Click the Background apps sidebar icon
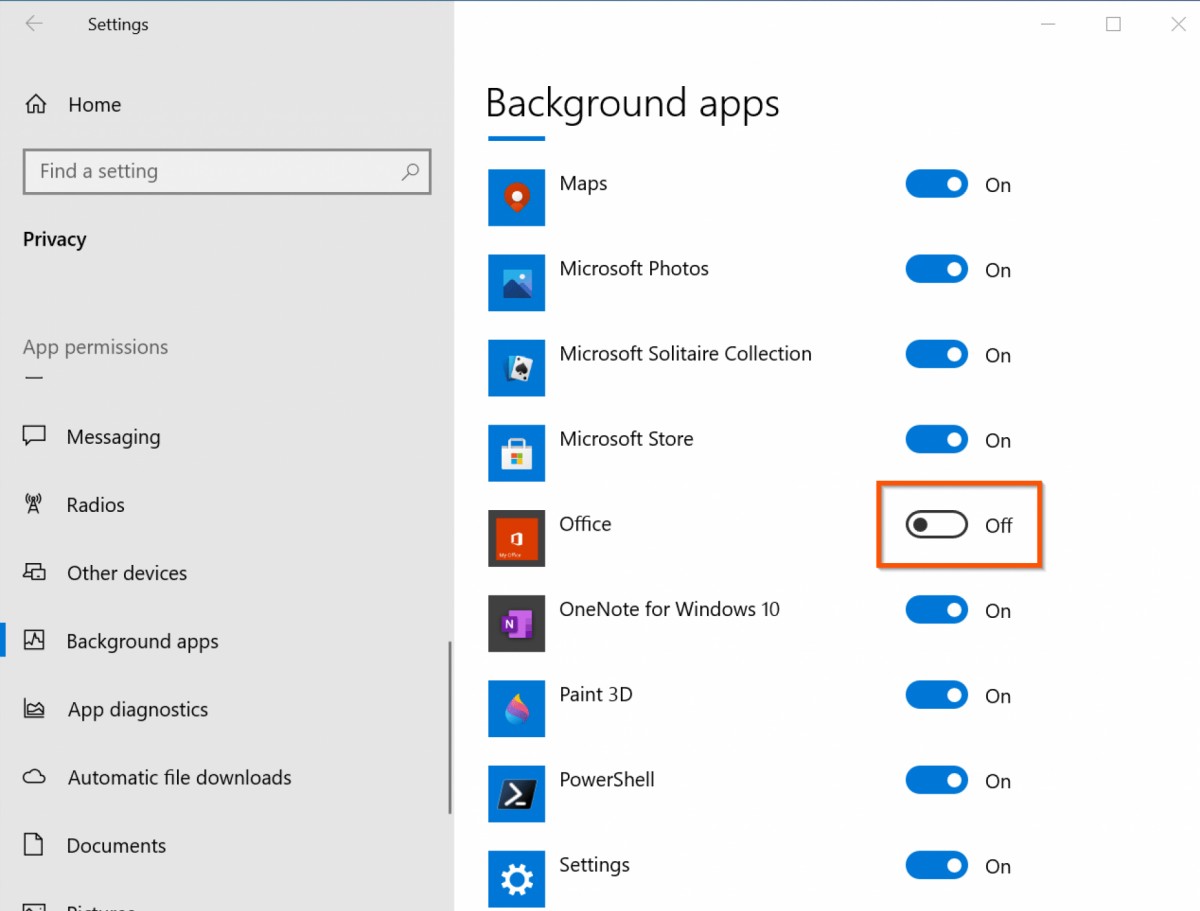Screen dimensions: 1200x911 tap(35, 640)
